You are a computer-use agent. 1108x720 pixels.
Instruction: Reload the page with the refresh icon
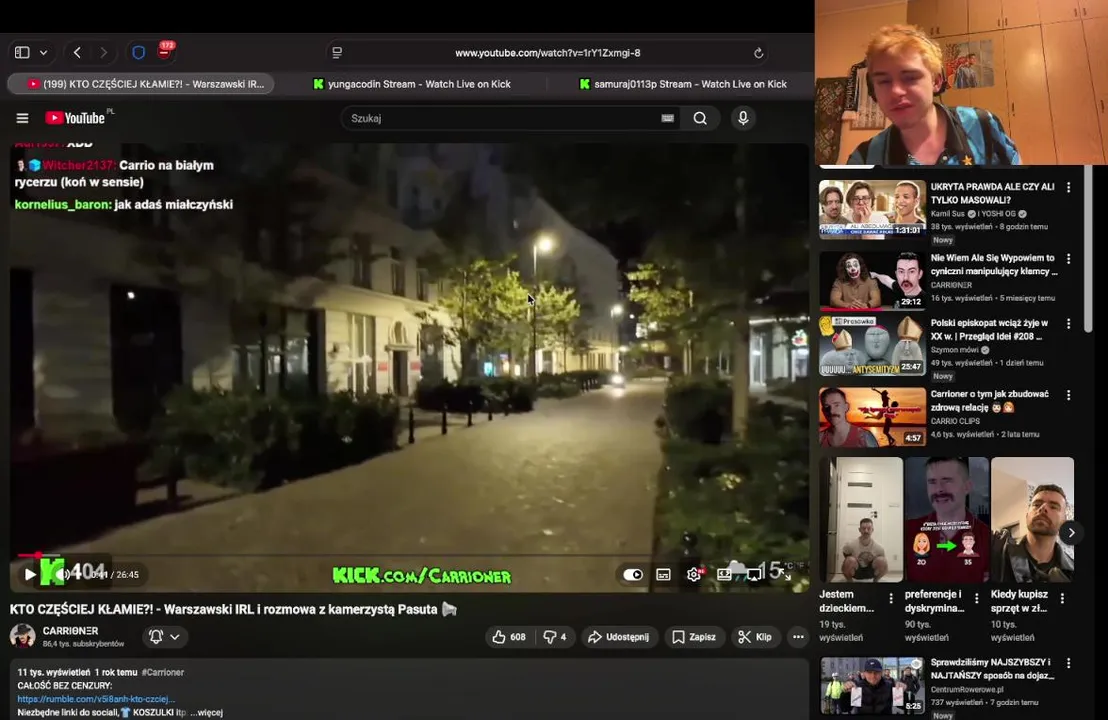758,53
